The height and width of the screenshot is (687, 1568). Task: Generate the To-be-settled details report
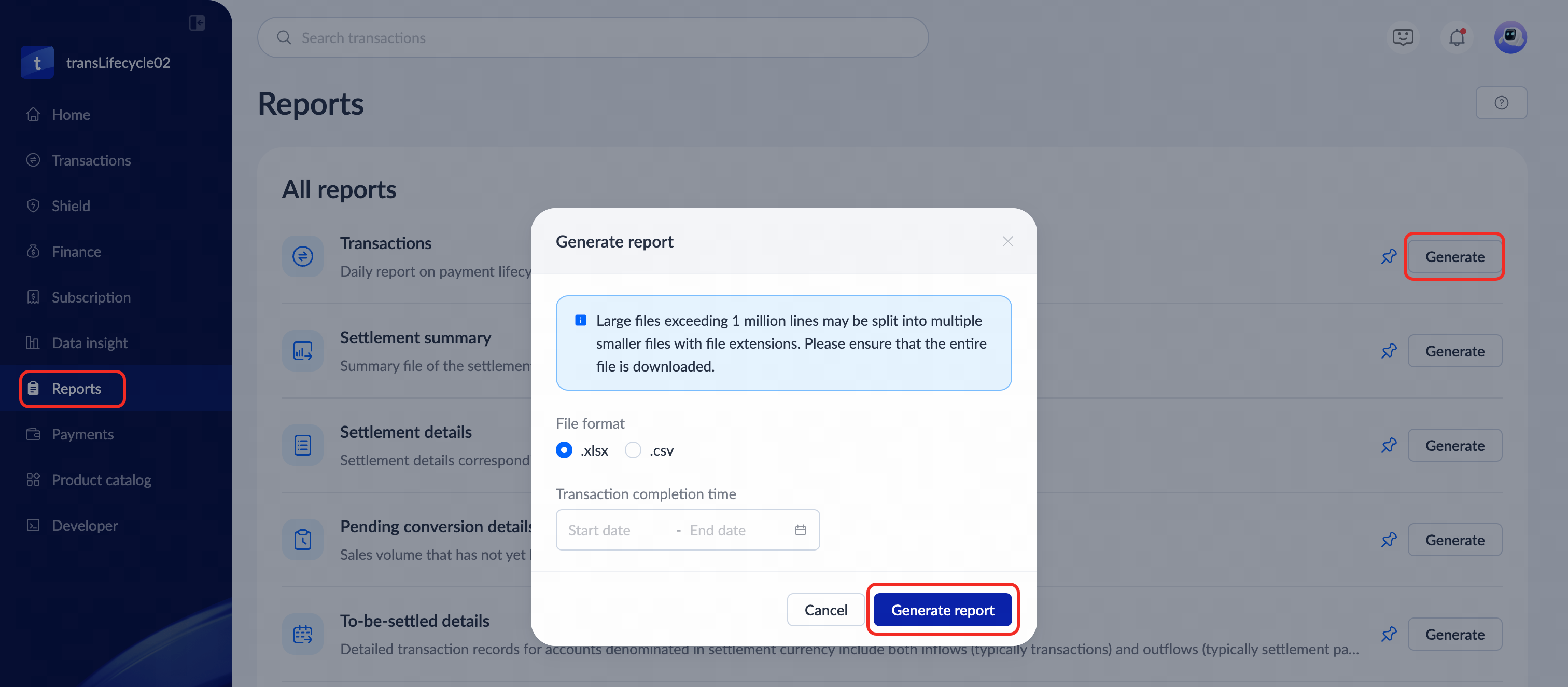point(1454,635)
